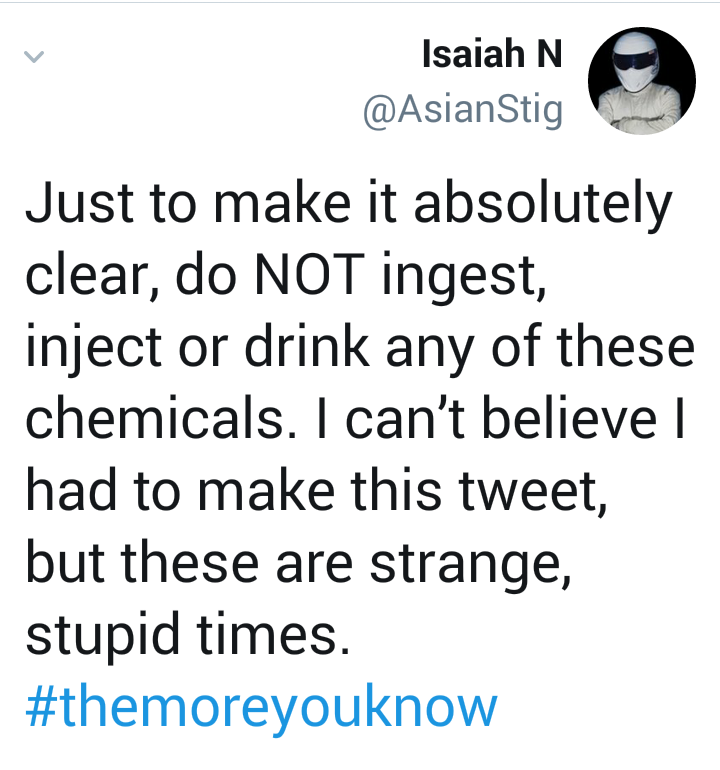Viewport: 720px width, 770px height.
Task: Click the word "believe" in the tweet text
Action: pos(569,418)
